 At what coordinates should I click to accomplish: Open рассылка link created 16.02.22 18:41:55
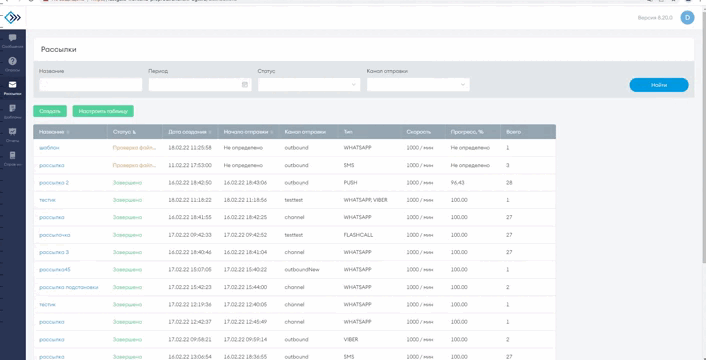52,217
